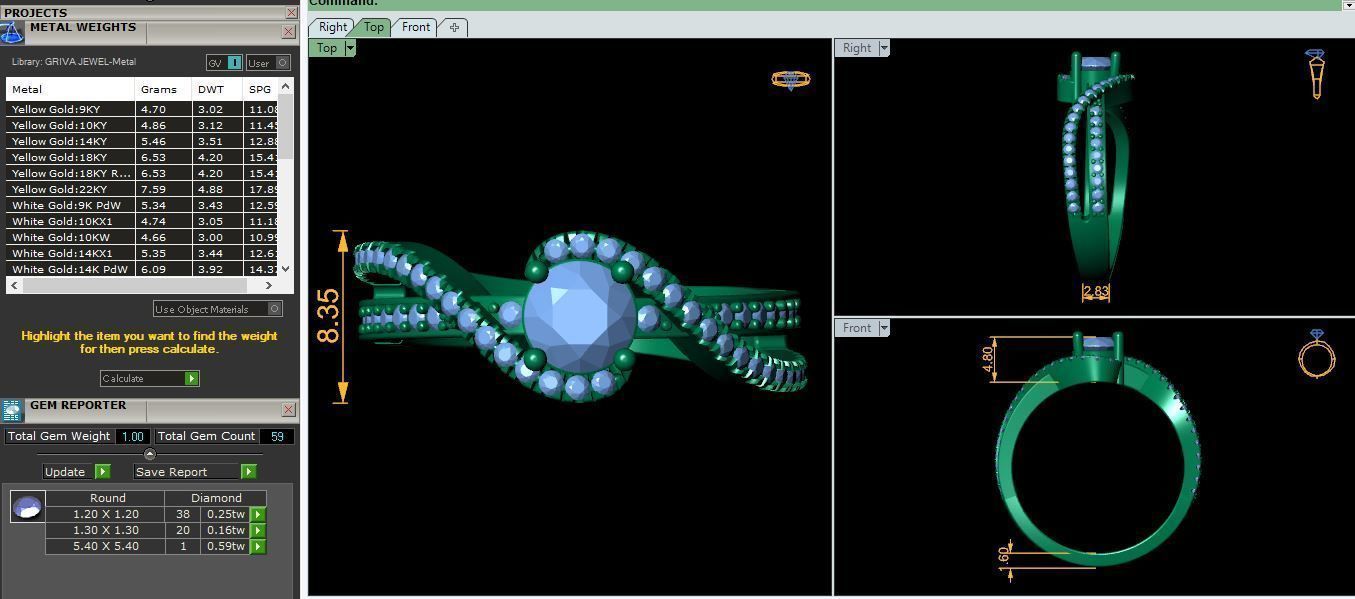This screenshot has height=599, width=1355.
Task: Open the Front viewport label dropdown
Action: [x=883, y=328]
